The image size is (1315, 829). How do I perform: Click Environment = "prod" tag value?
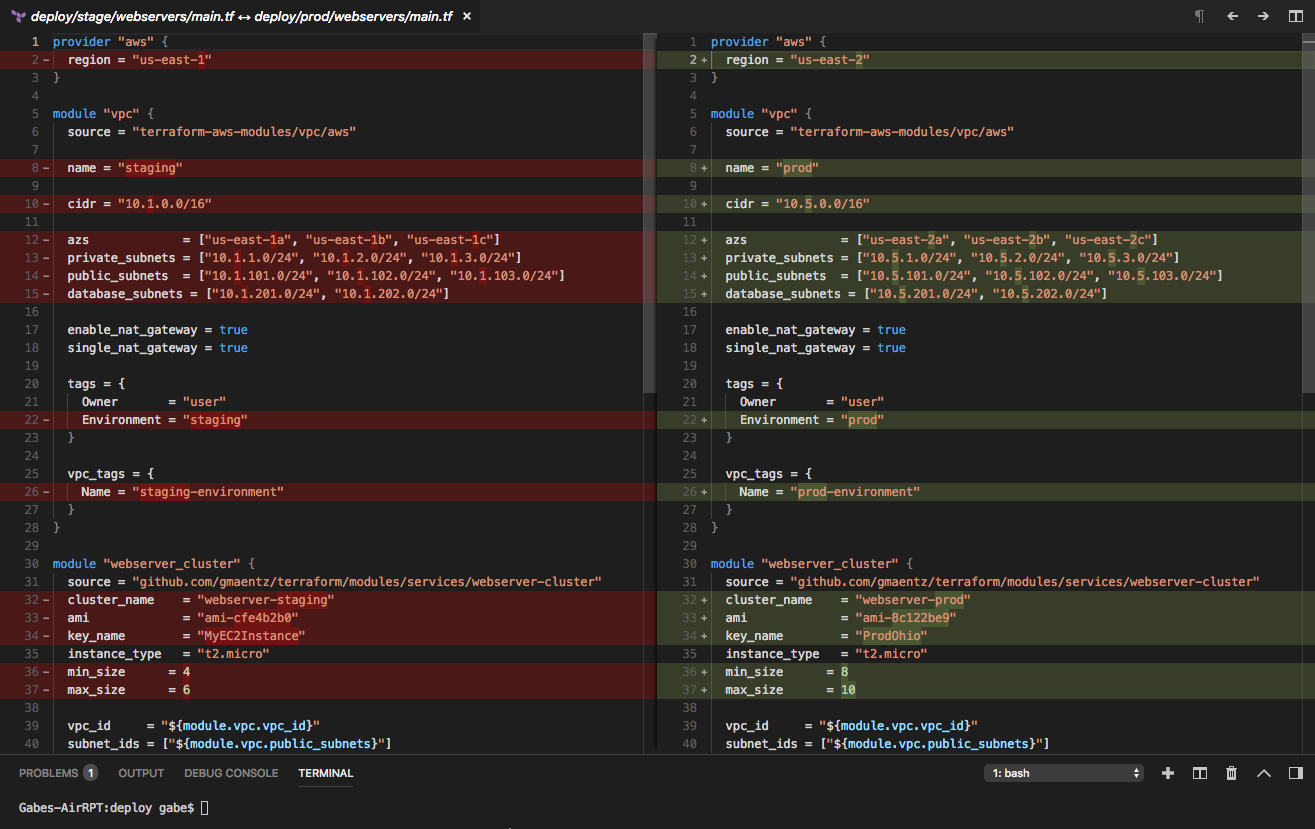click(x=862, y=420)
